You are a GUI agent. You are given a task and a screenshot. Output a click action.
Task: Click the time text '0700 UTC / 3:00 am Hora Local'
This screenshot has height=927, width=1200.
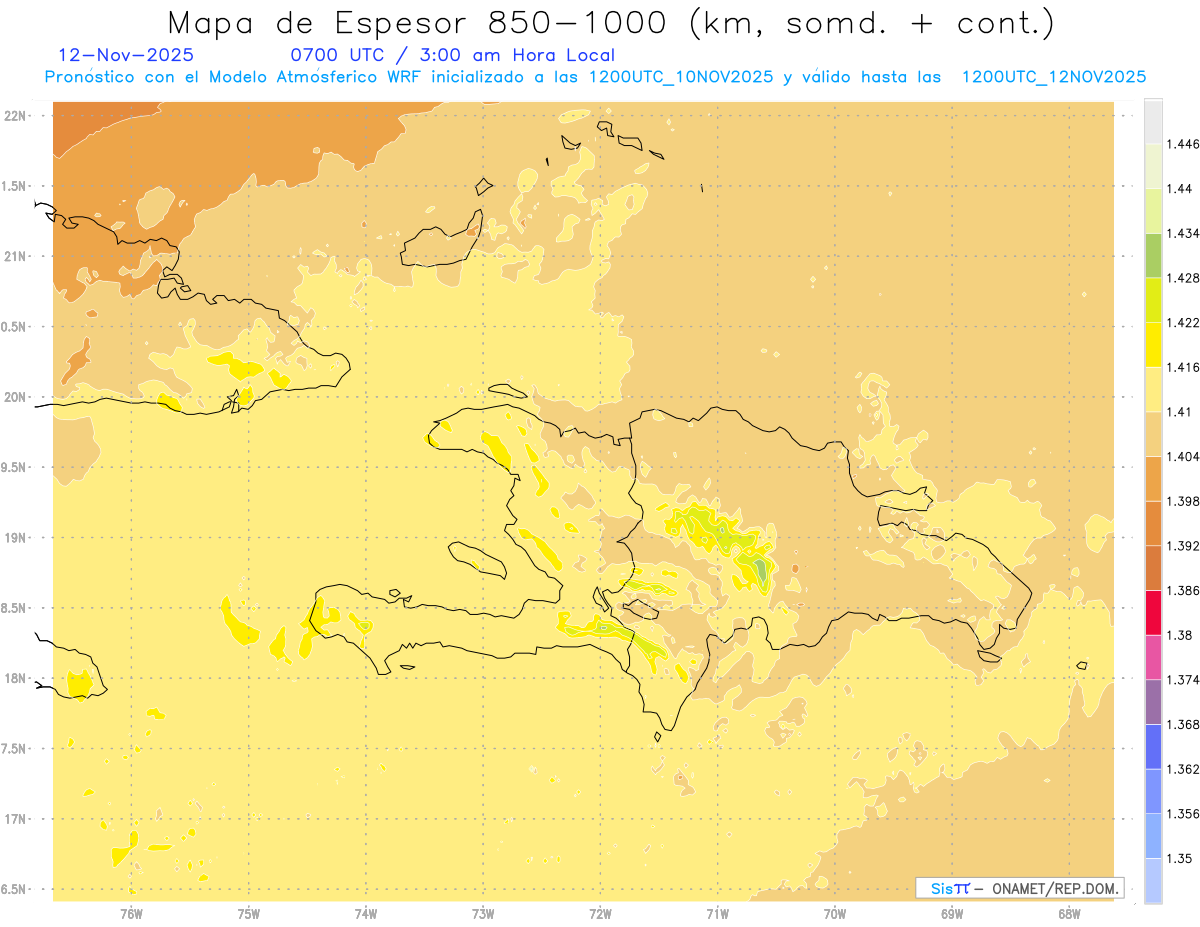(x=452, y=56)
